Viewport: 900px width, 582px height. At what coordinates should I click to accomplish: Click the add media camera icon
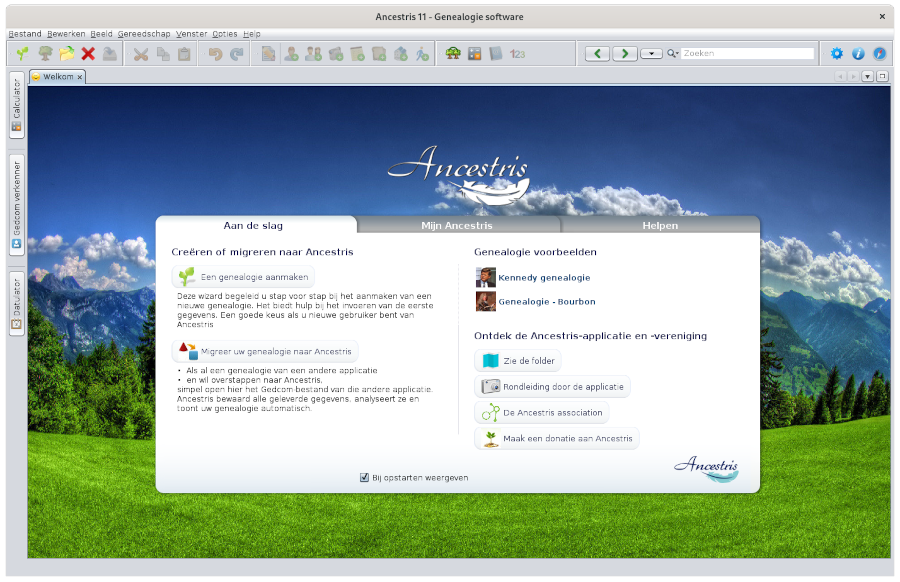pos(336,54)
